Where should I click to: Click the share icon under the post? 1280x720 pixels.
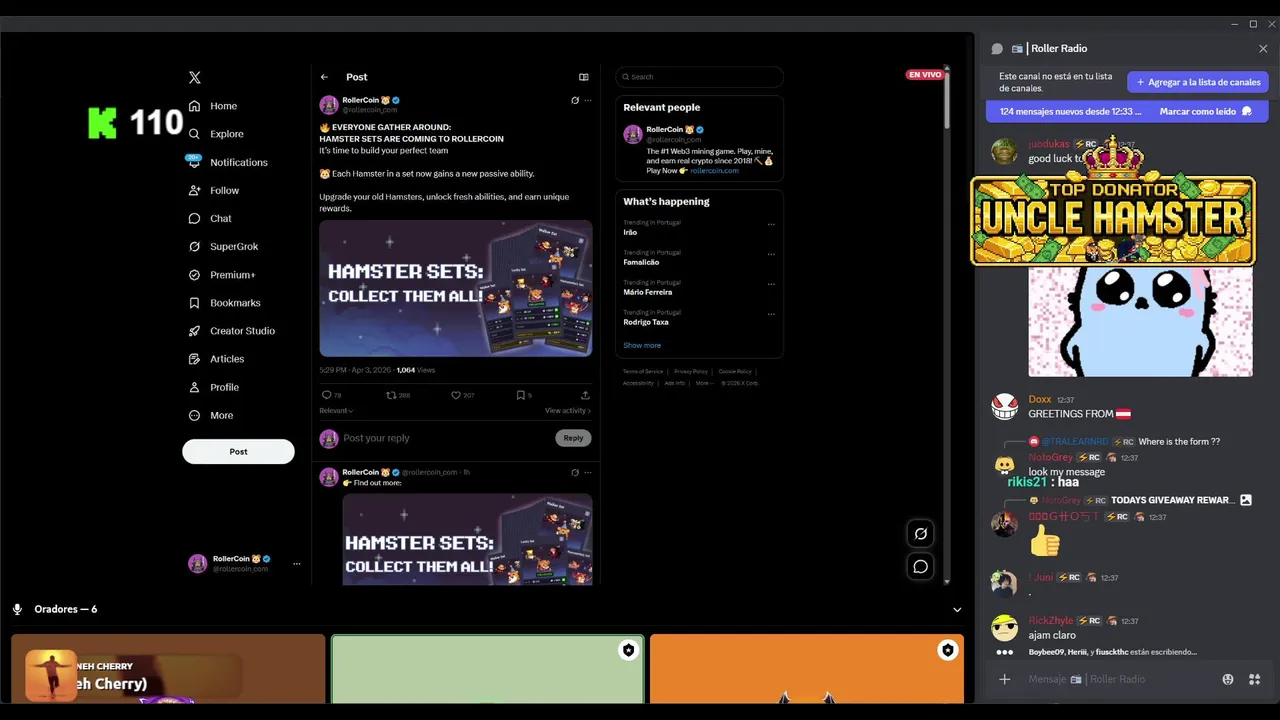pos(585,395)
